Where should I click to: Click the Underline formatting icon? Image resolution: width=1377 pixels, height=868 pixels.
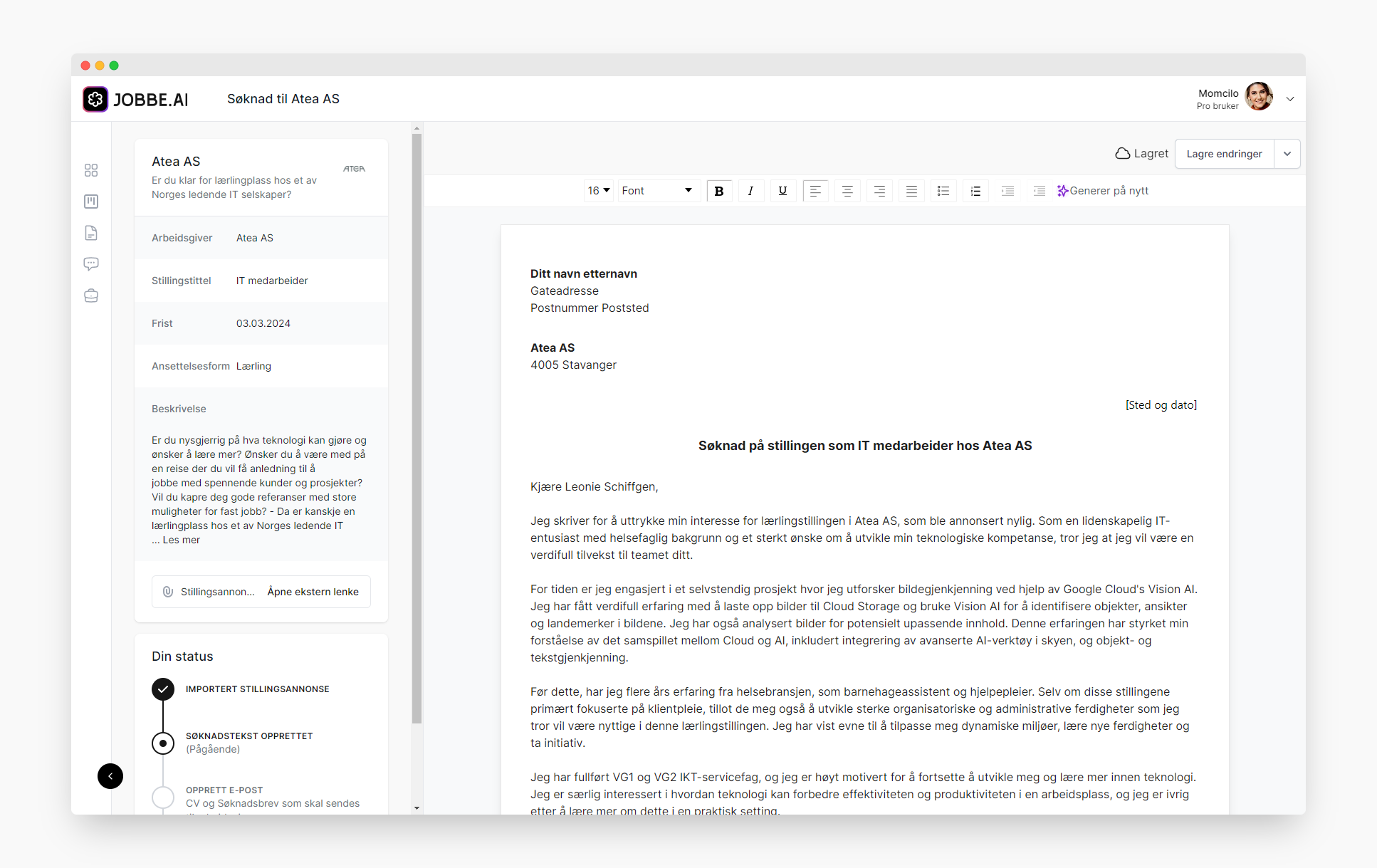pos(783,191)
